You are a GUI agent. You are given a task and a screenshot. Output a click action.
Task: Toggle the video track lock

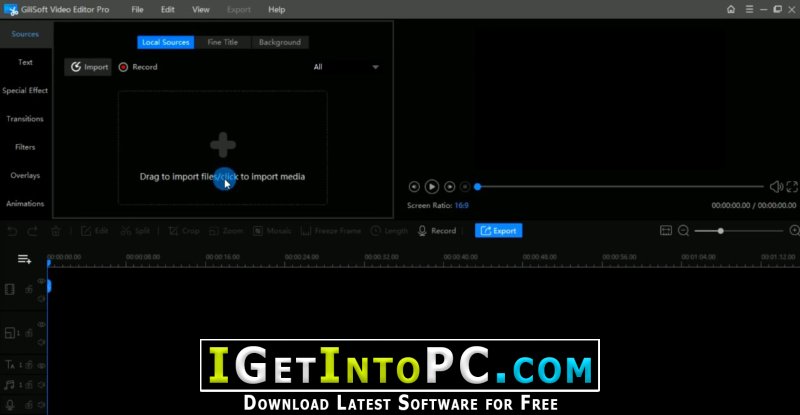[29, 289]
